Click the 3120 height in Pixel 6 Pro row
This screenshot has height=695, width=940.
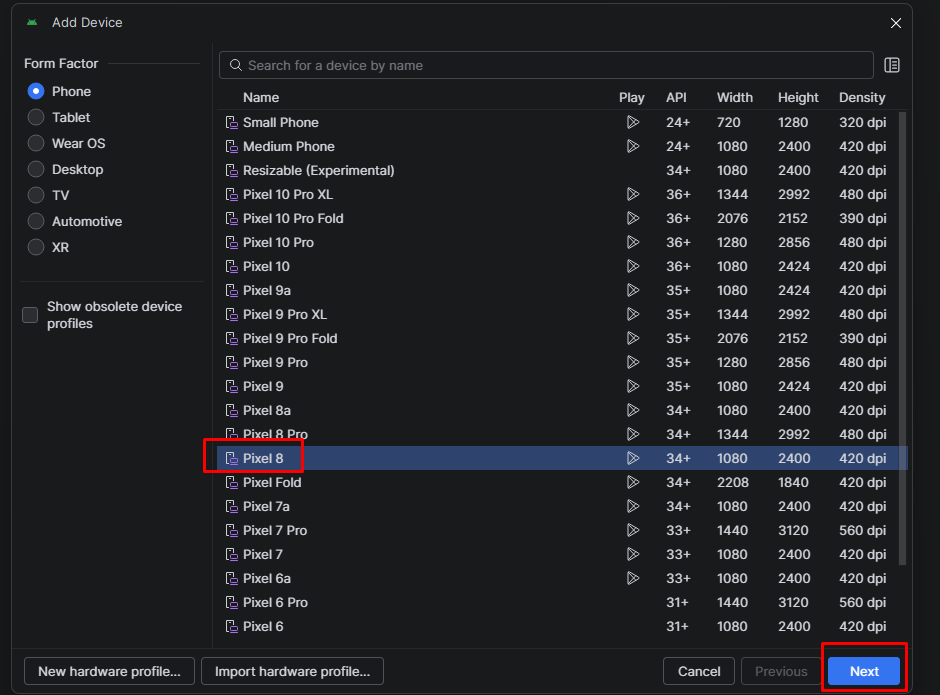[793, 602]
